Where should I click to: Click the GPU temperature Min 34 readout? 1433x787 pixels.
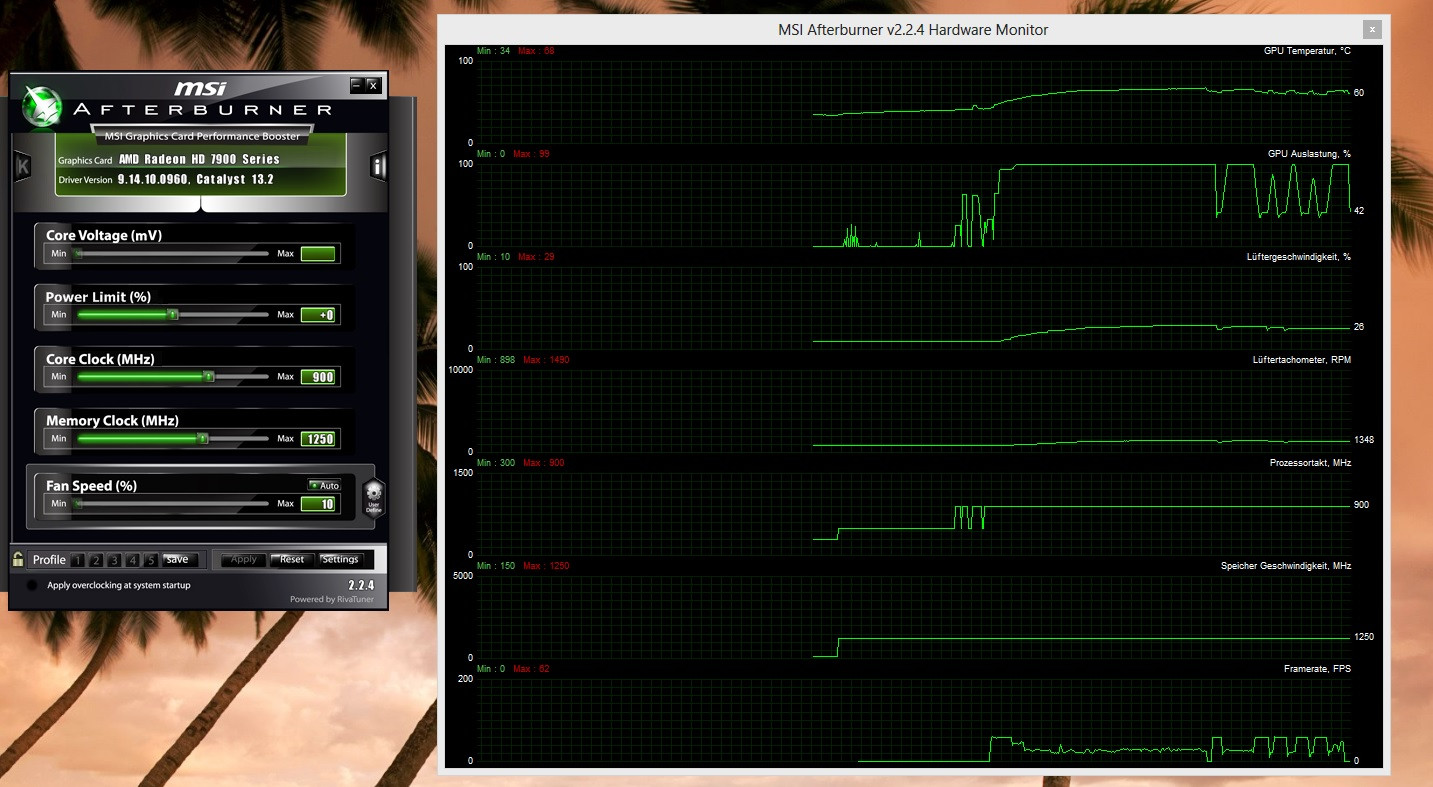[493, 51]
